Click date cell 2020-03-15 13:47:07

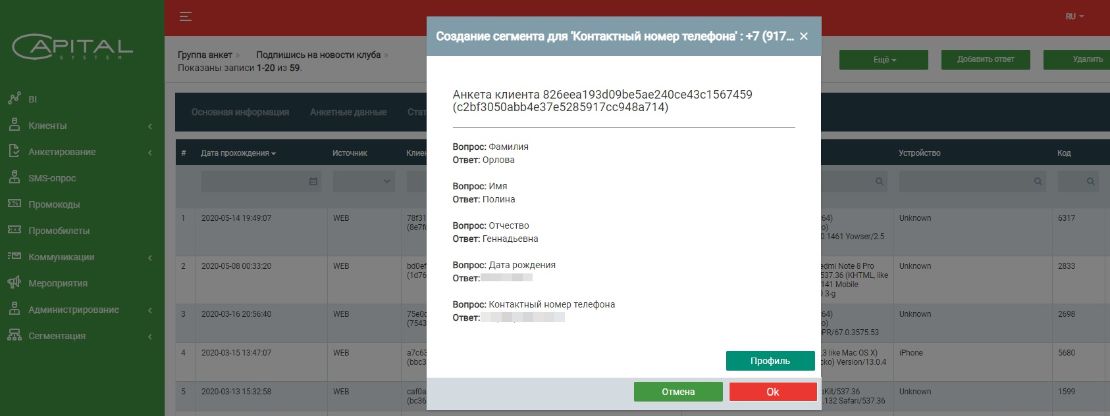pos(236,352)
